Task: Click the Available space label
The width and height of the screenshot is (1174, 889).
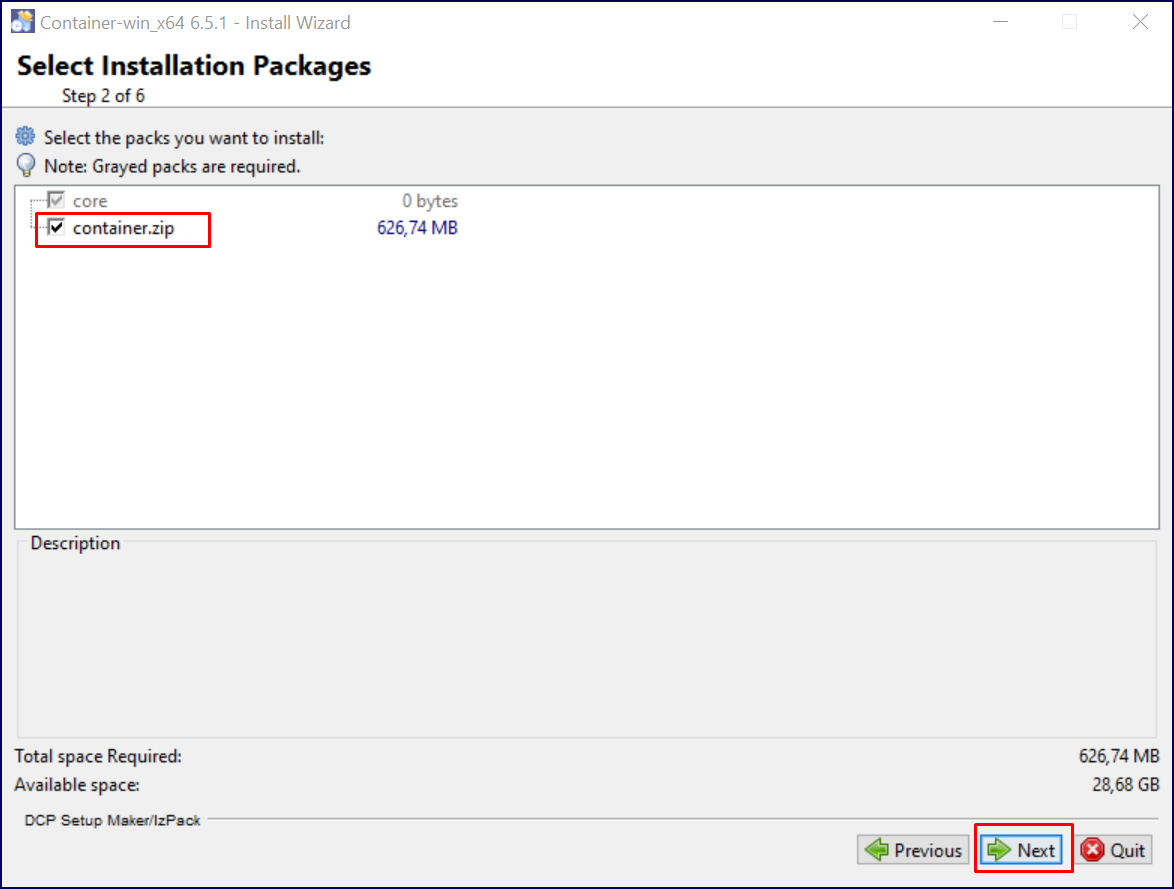Action: 77,785
